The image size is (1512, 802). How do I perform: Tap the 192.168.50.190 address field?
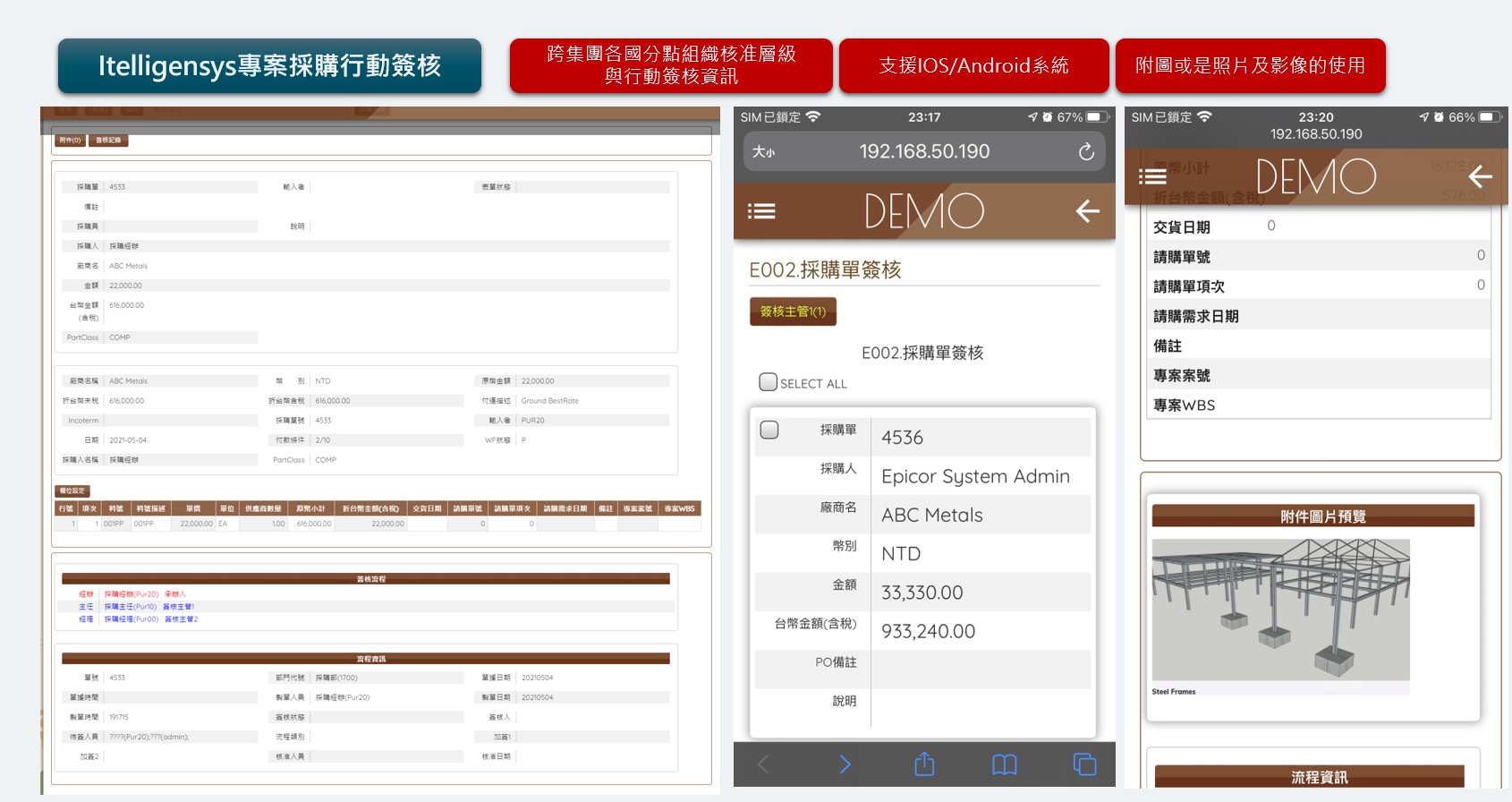point(924,152)
